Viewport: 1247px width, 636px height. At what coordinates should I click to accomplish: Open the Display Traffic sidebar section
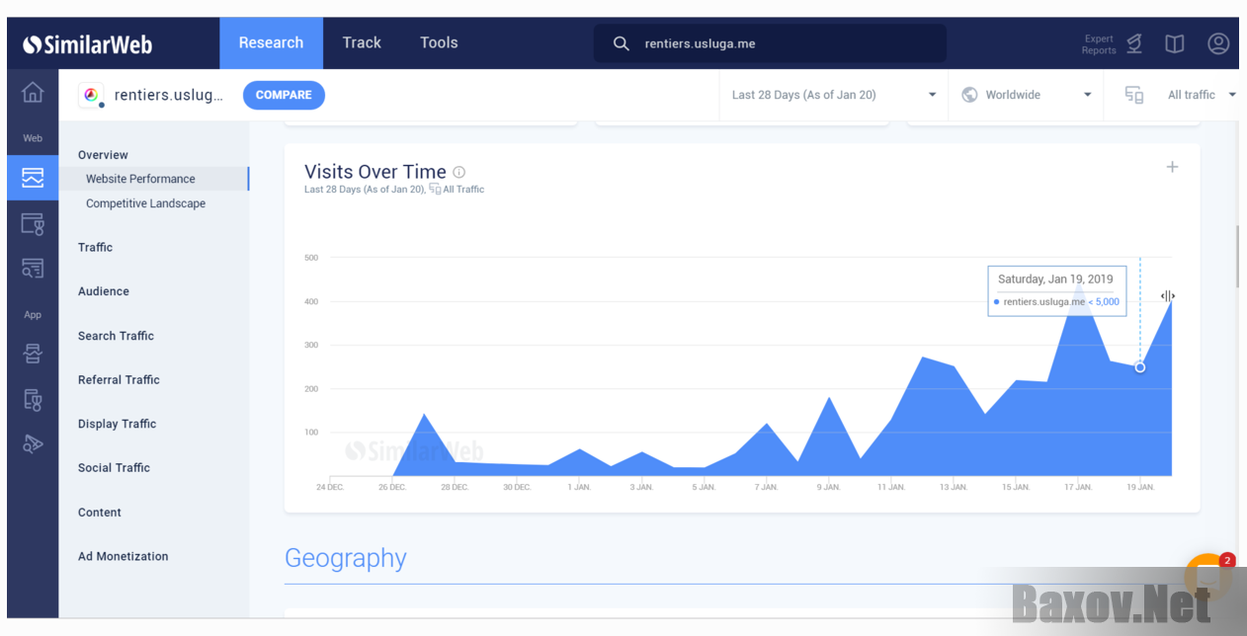[x=117, y=424]
